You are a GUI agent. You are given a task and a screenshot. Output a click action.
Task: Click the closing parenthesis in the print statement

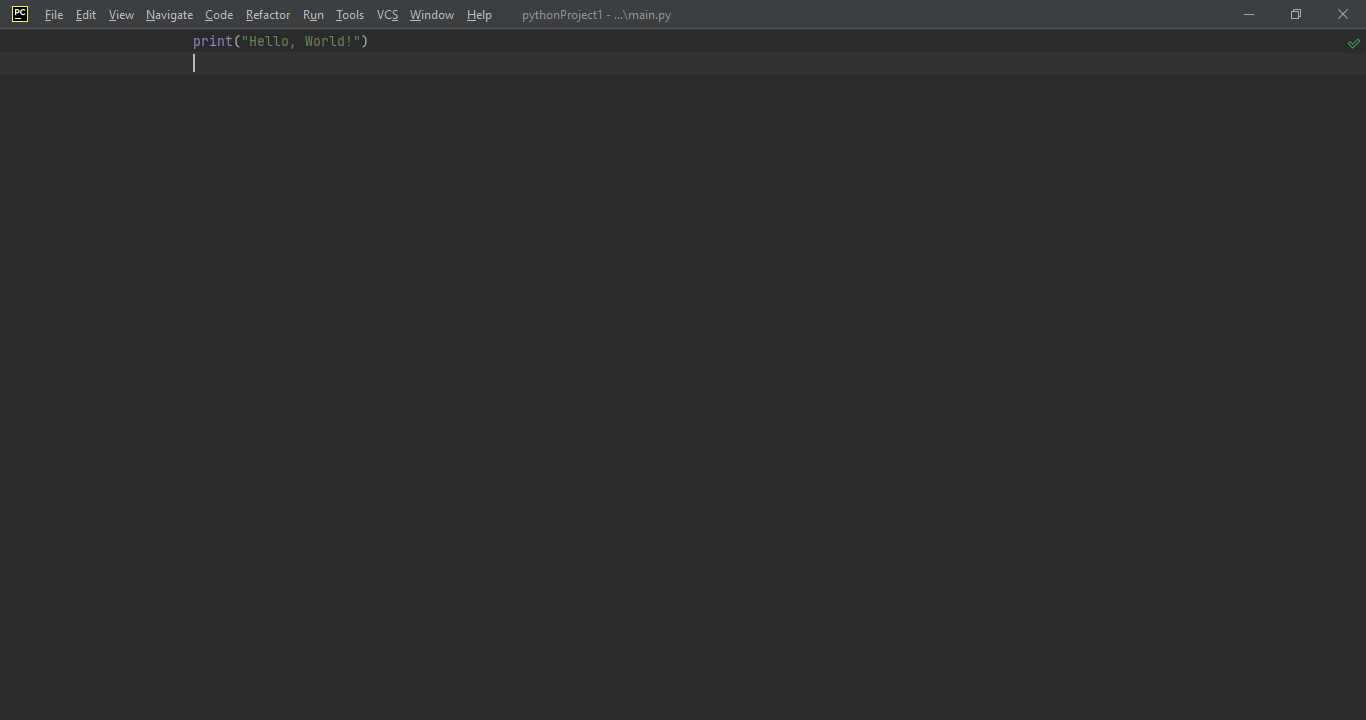coord(364,41)
